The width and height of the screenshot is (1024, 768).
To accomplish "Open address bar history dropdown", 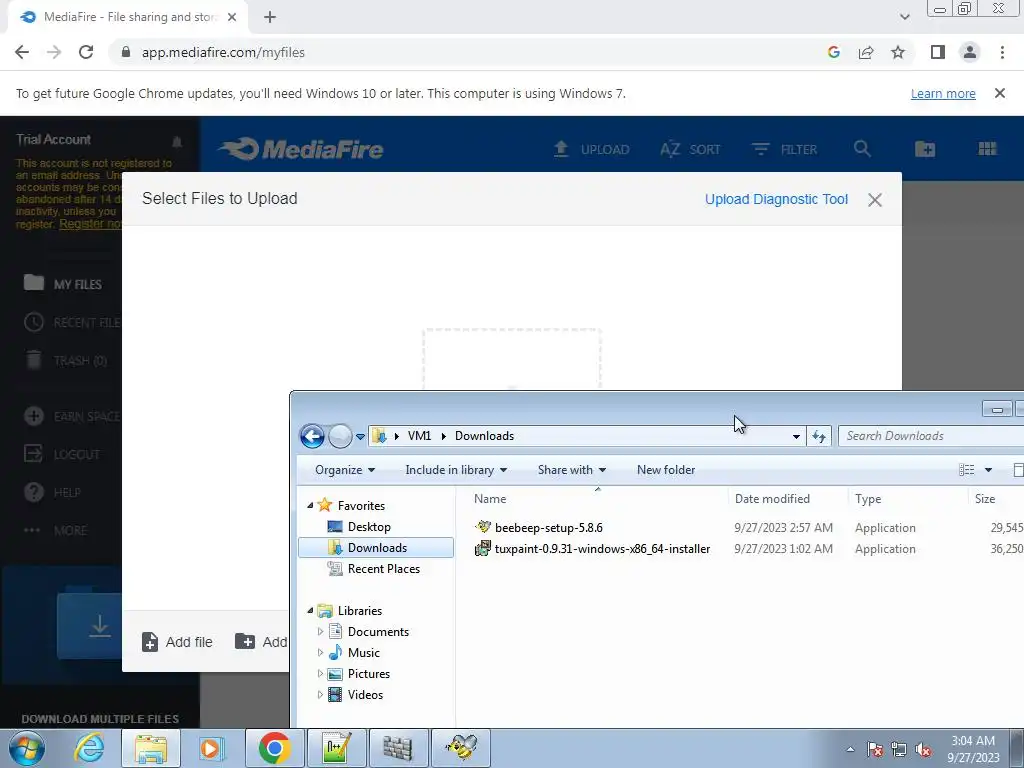I will 796,436.
